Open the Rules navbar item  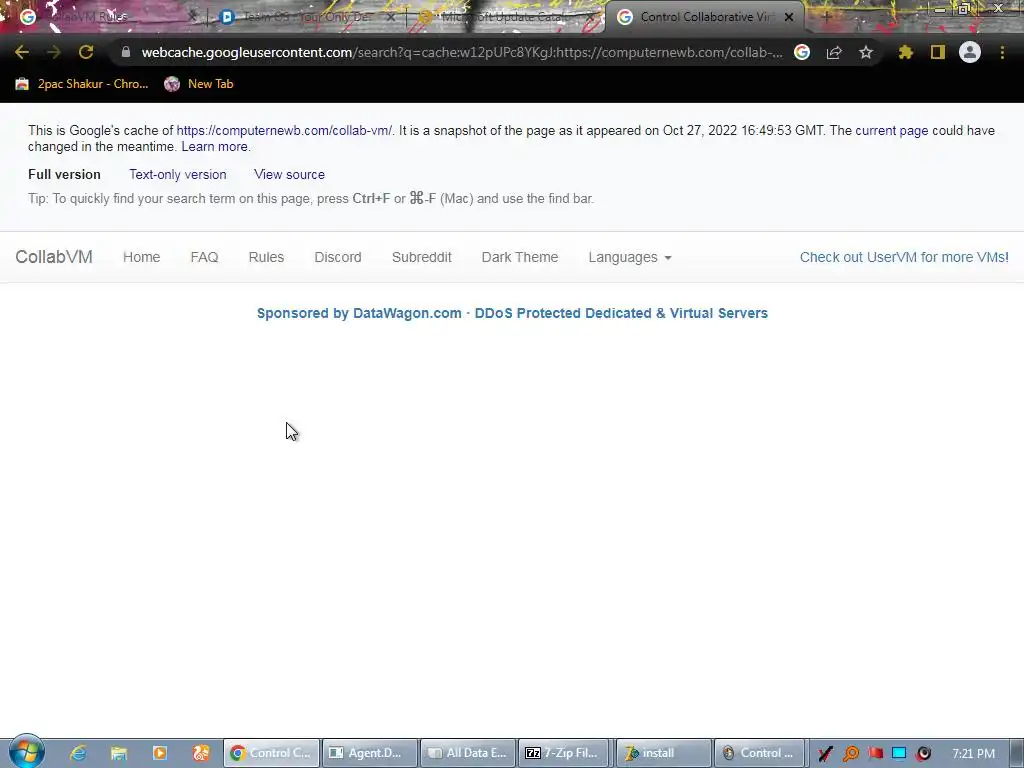tap(266, 257)
